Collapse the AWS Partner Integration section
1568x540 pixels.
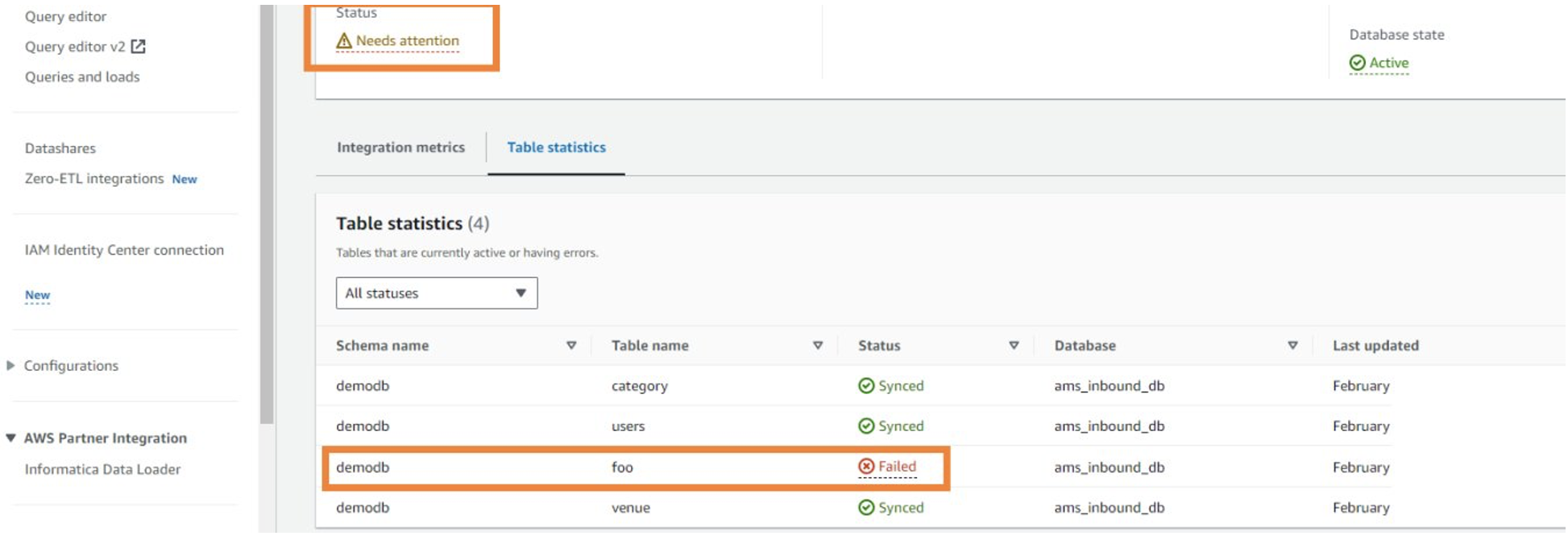pos(10,438)
